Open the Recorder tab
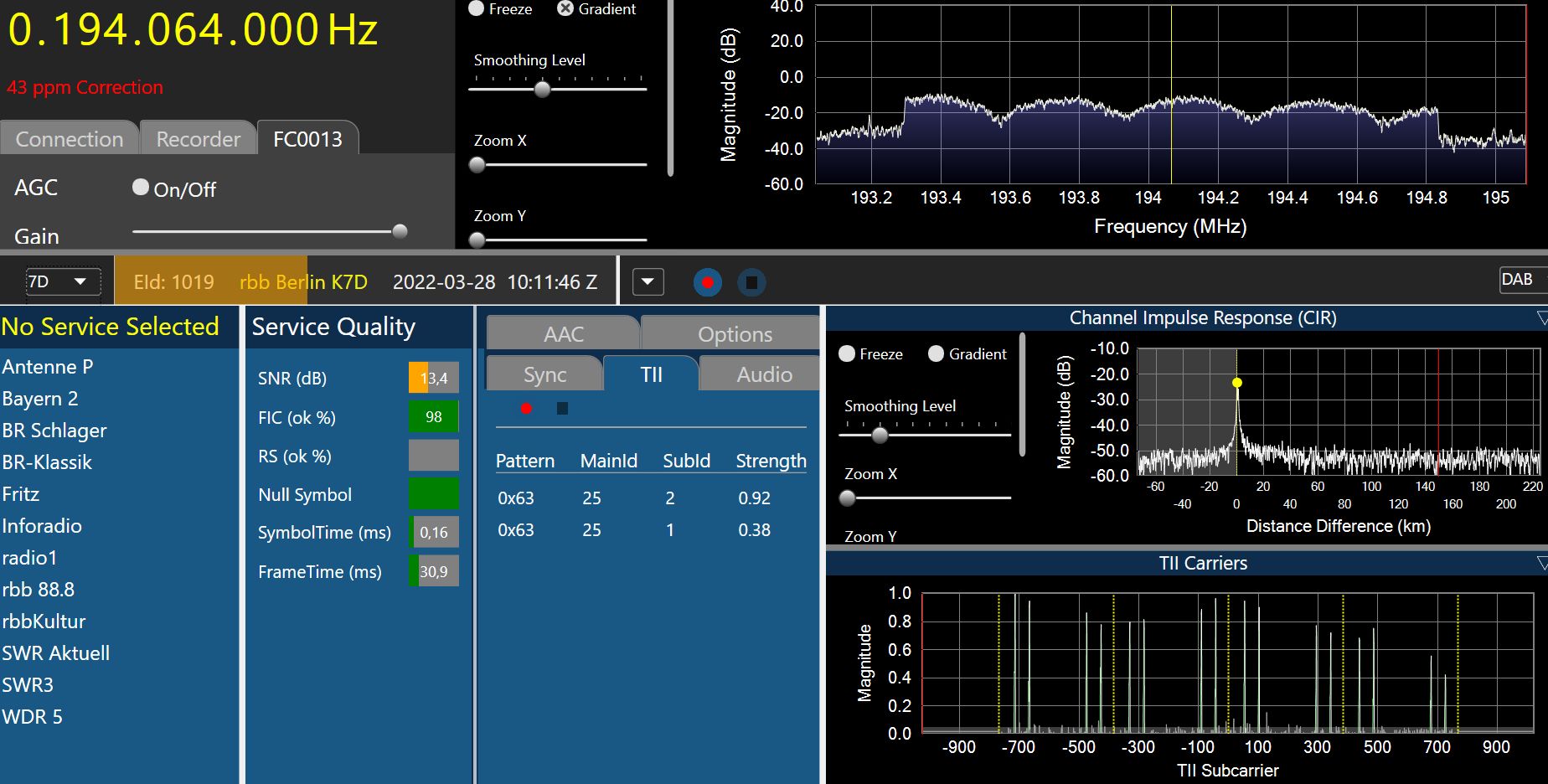The image size is (1548, 784). click(198, 139)
